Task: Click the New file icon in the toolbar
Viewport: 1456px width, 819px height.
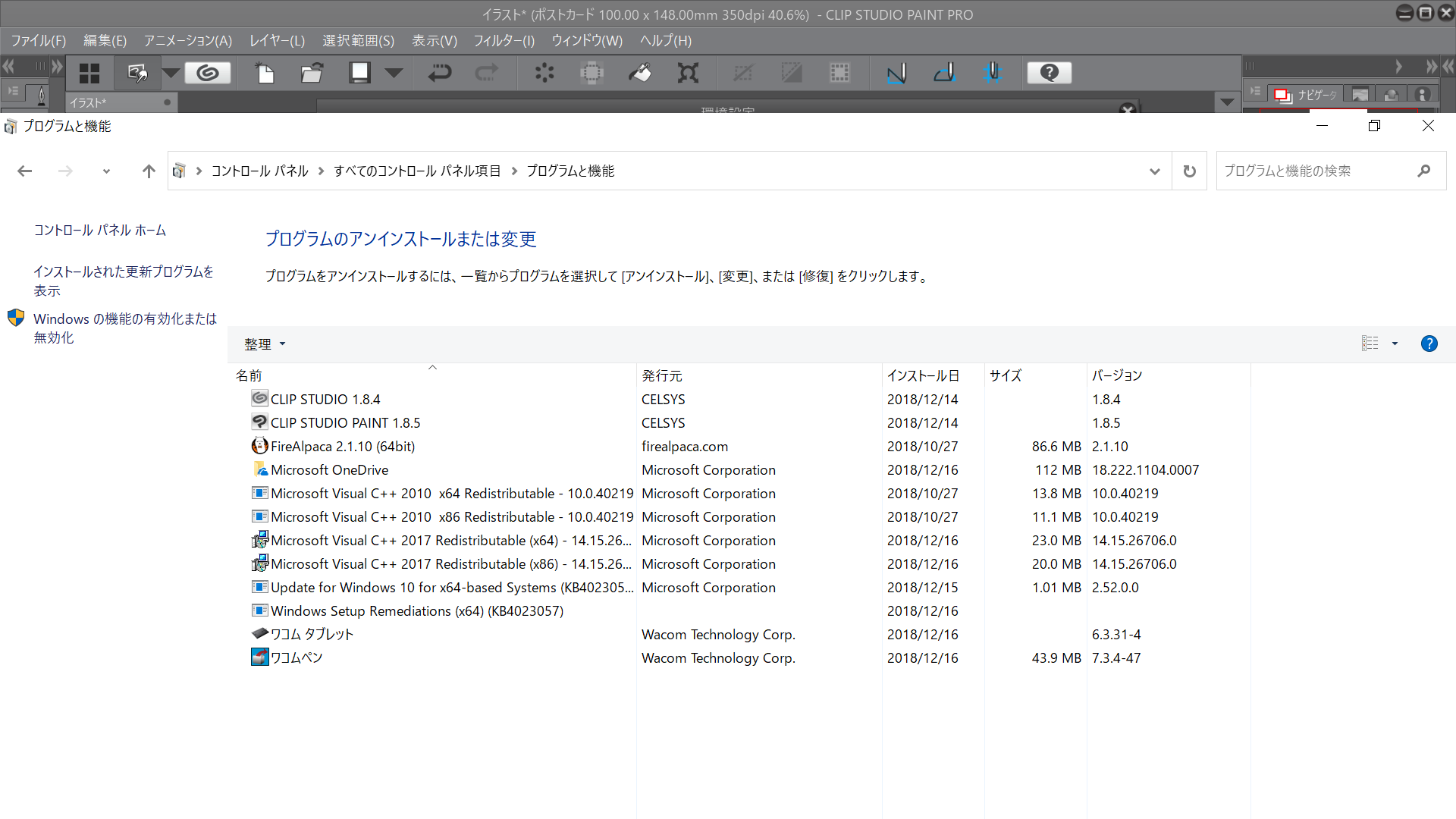Action: click(265, 73)
